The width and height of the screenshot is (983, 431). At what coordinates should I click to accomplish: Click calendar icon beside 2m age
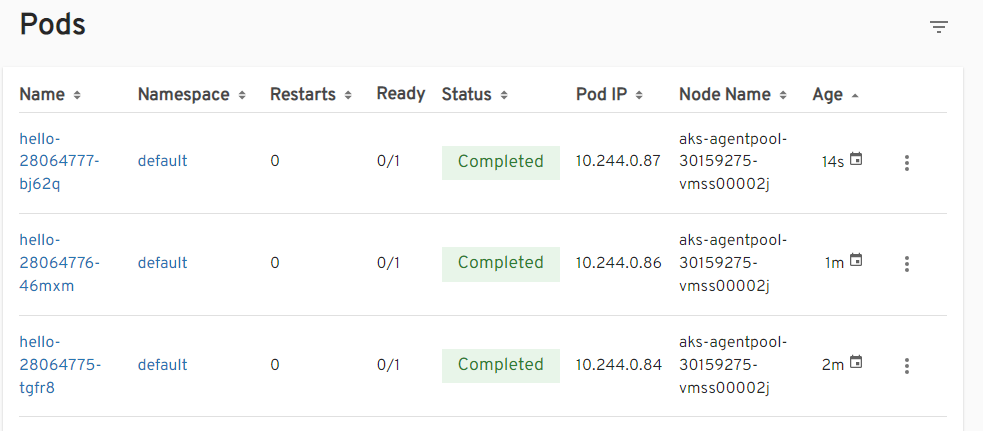pyautogui.click(x=856, y=363)
